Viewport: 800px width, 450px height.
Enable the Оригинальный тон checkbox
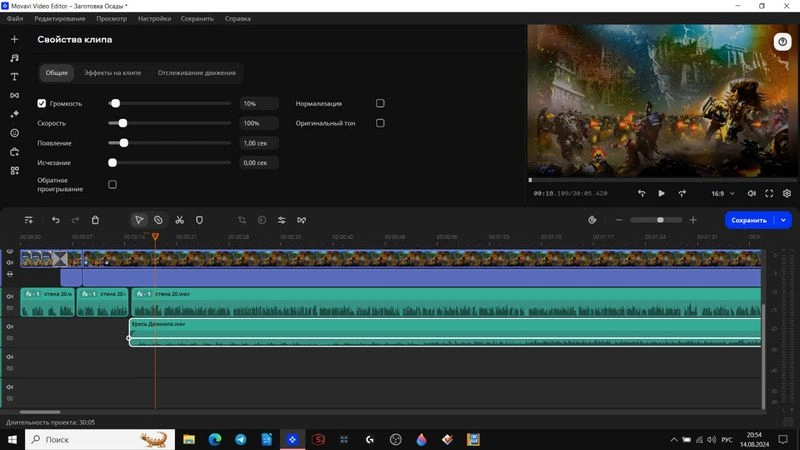coord(380,123)
